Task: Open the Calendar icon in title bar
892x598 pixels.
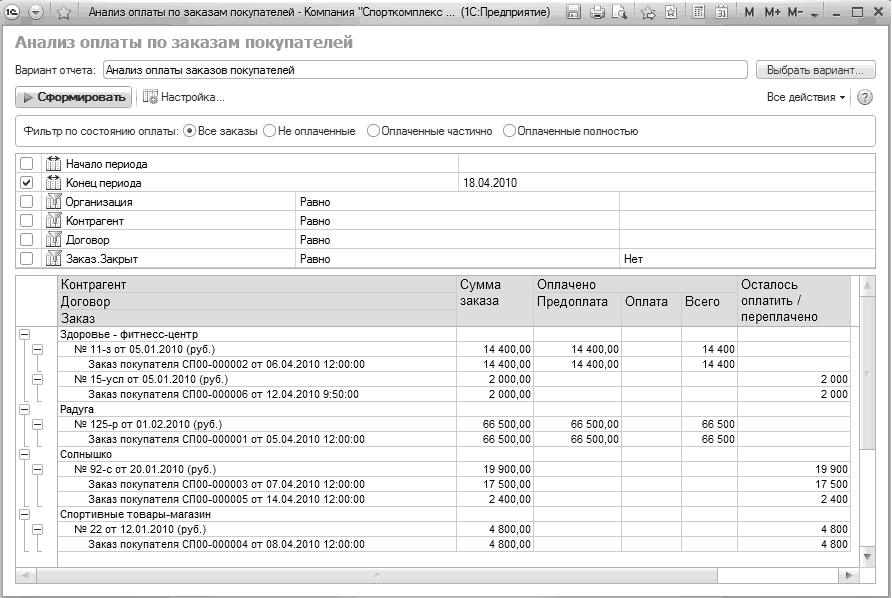Action: coord(721,12)
